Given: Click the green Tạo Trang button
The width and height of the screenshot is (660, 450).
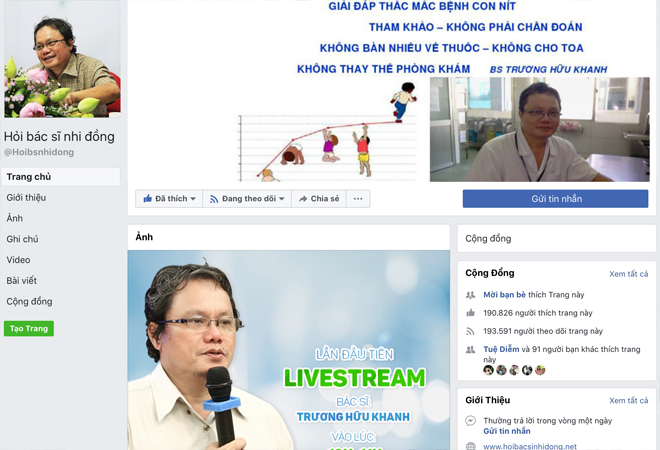Looking at the screenshot, I should (29, 328).
